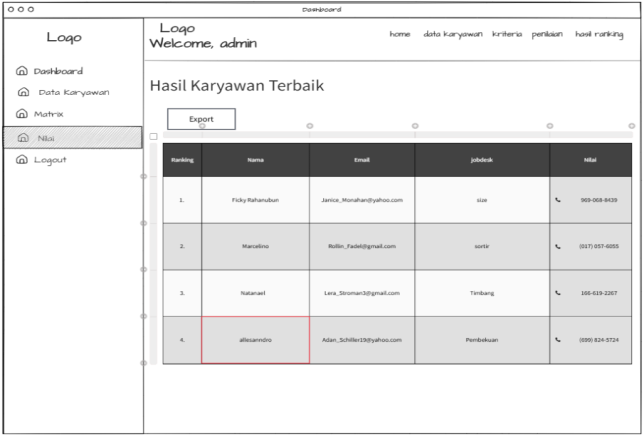Screen dimensions: 644x436
Task: Click phone icon in Natanael's row
Action: (x=558, y=293)
